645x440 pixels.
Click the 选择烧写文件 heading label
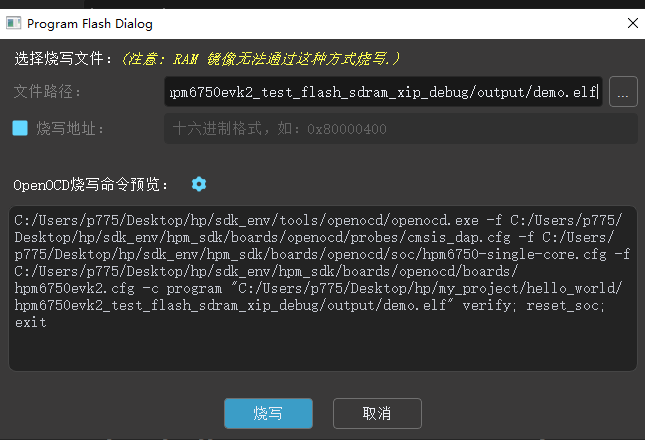[62, 59]
